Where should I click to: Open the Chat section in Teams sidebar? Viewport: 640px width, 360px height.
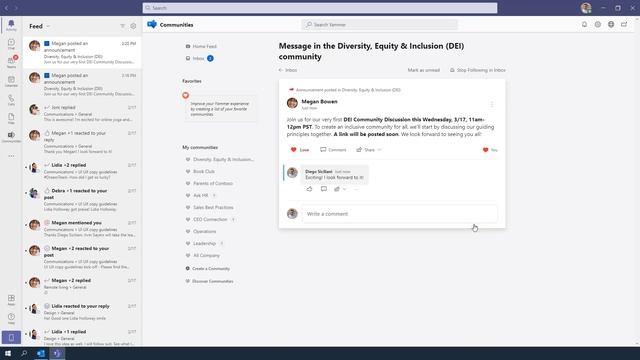coord(11,44)
